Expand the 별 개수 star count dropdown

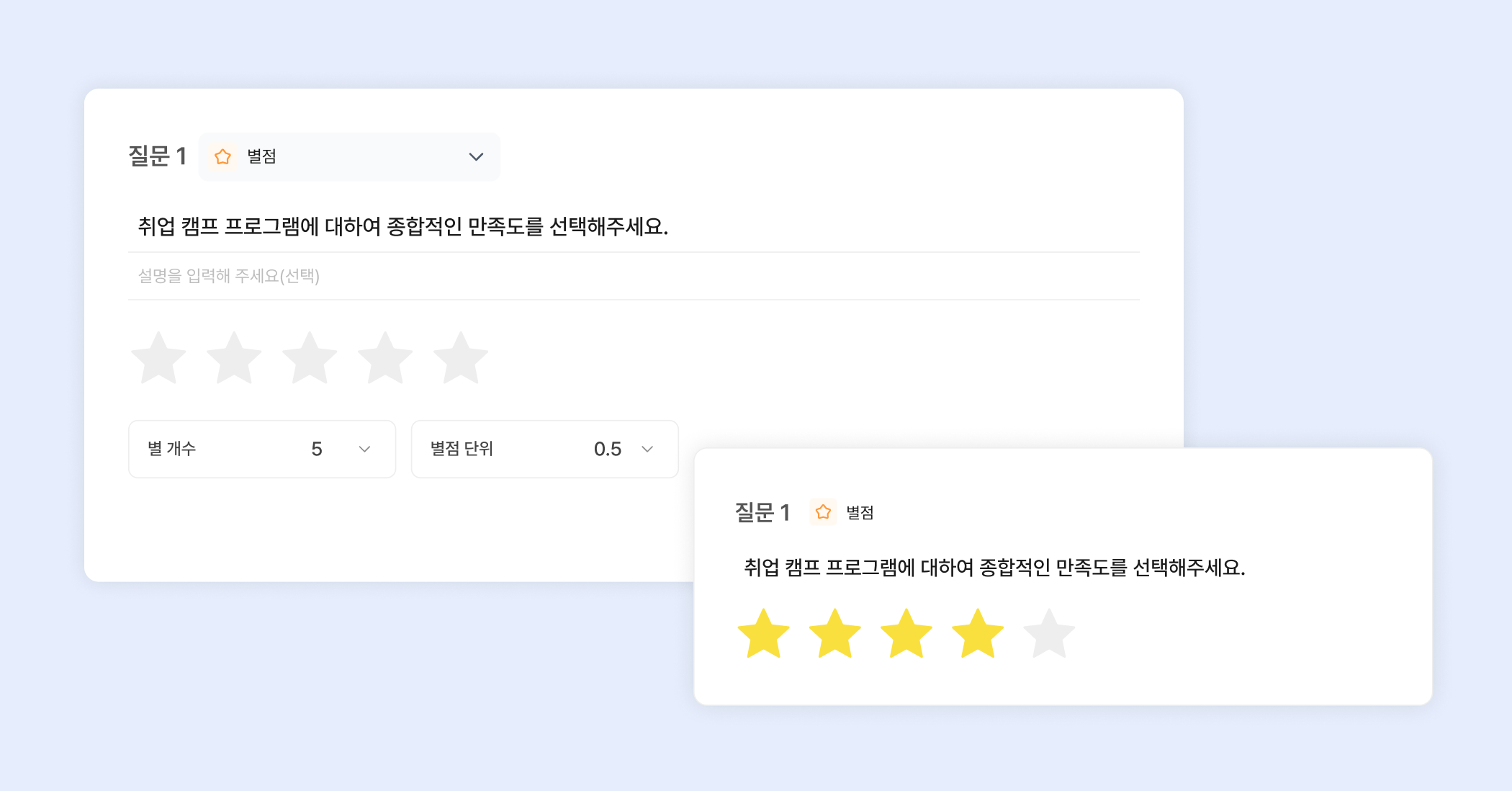[262, 449]
